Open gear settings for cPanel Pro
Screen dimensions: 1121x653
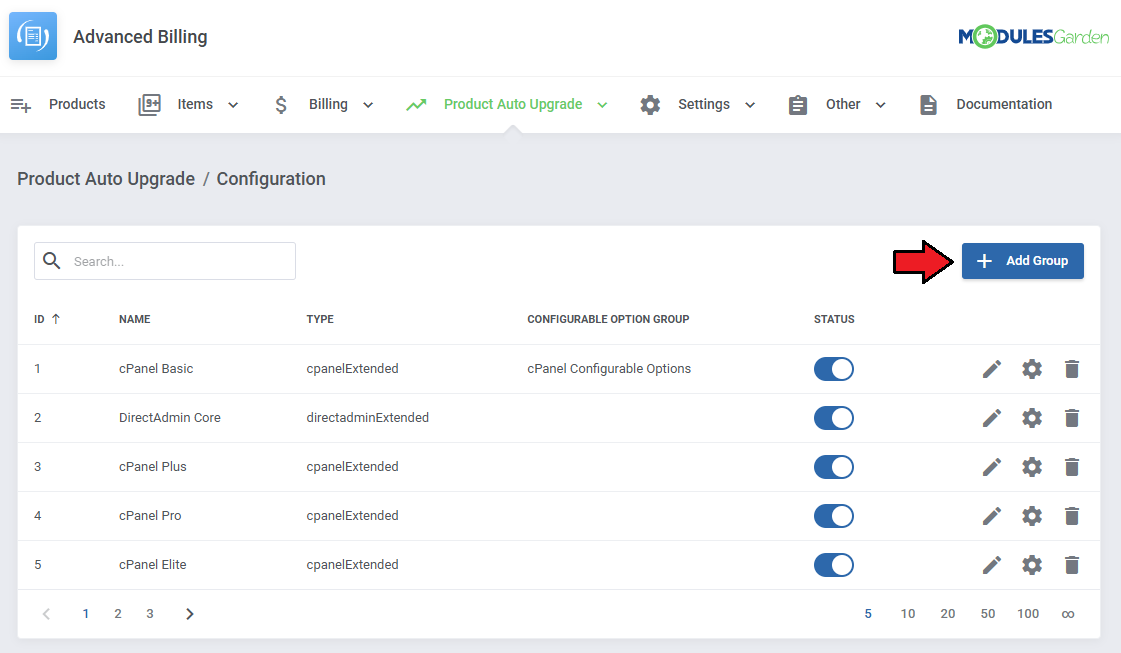click(1032, 516)
